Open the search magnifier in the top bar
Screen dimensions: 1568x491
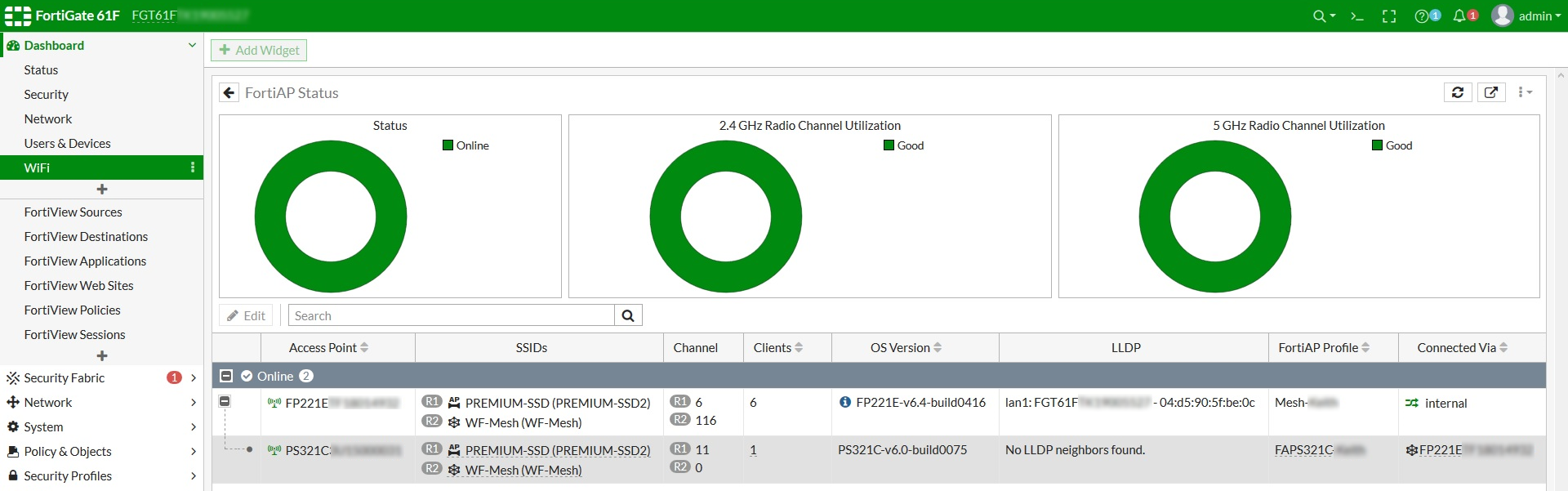pyautogui.click(x=1323, y=16)
